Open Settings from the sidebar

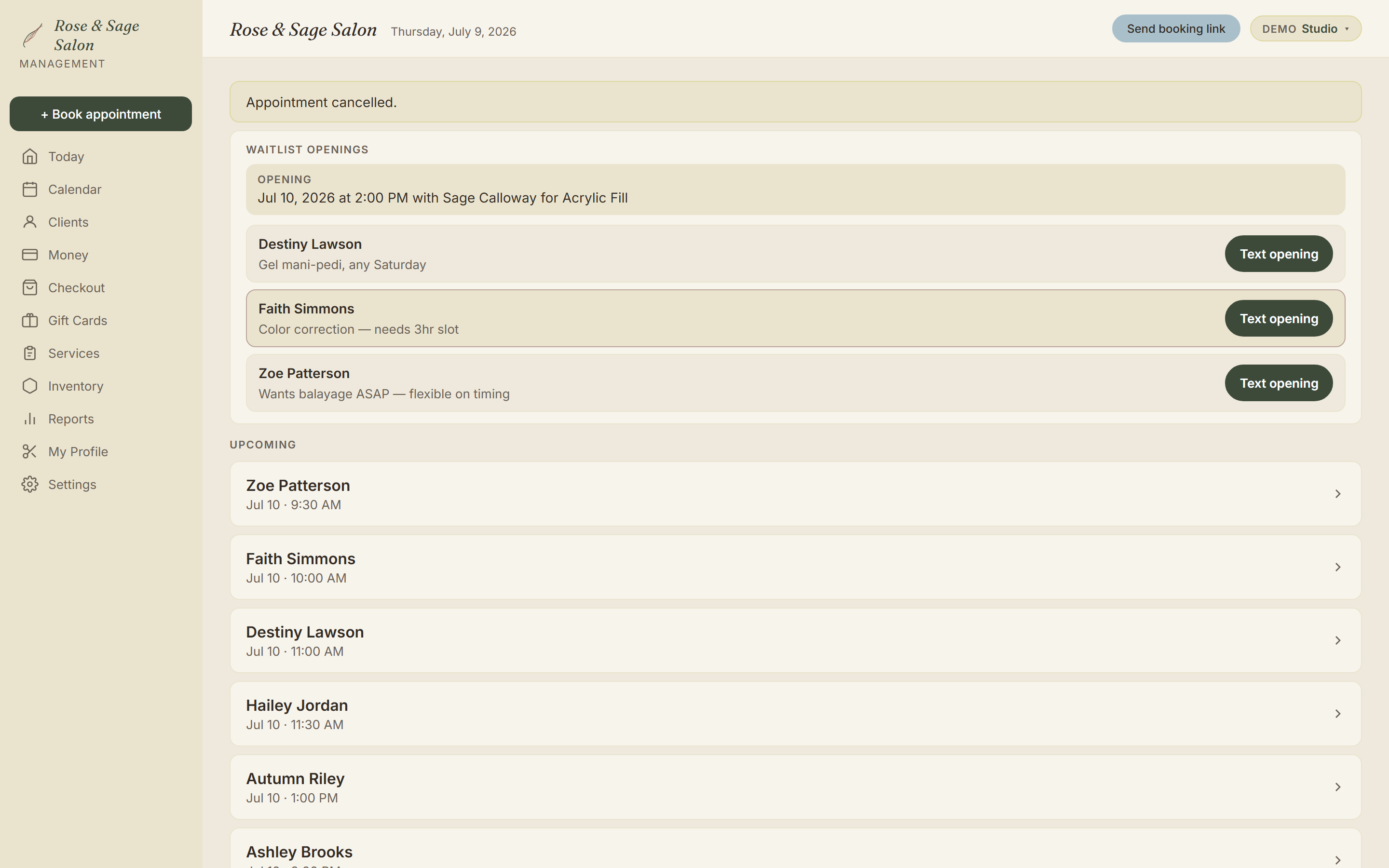(100, 484)
